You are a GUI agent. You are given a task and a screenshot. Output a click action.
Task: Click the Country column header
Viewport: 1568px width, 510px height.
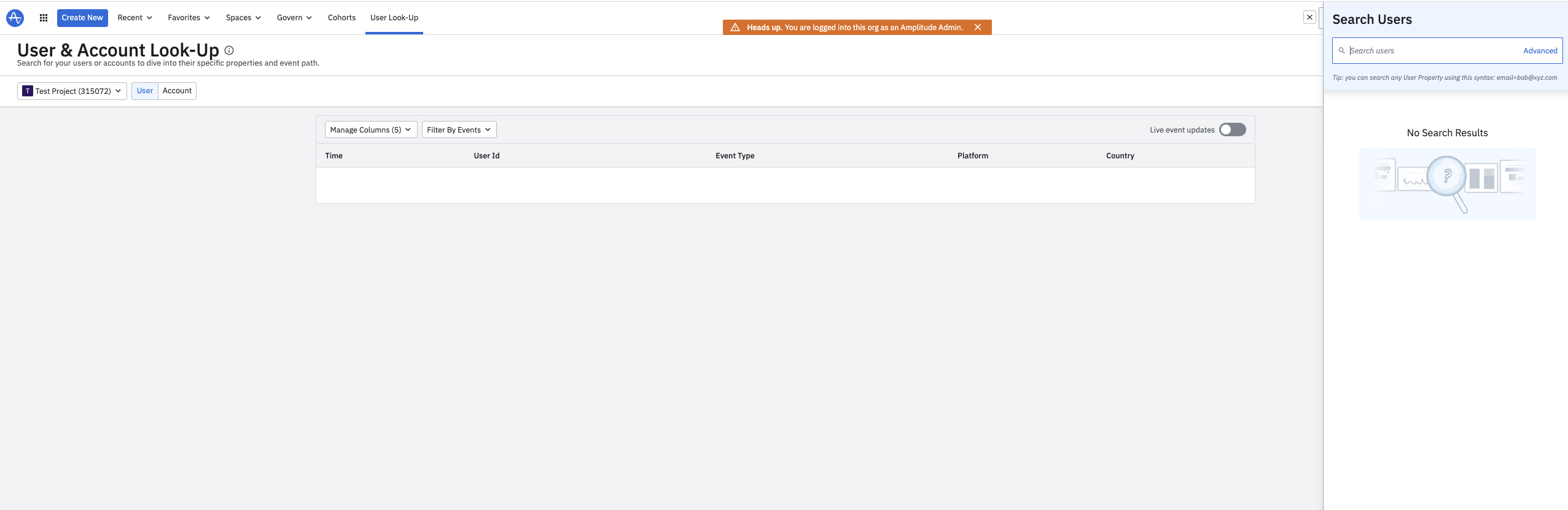1120,156
